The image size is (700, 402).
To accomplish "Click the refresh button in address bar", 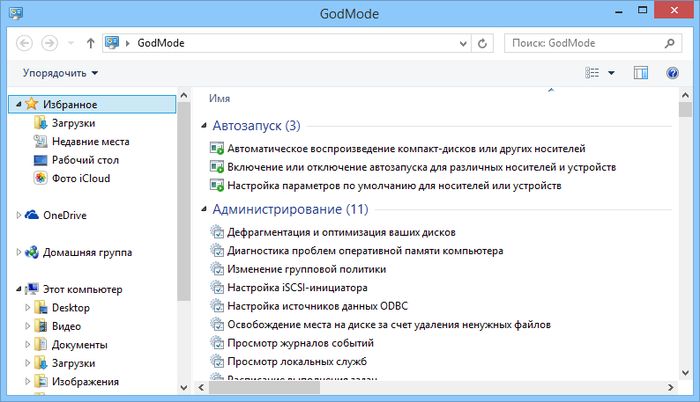I will point(483,44).
